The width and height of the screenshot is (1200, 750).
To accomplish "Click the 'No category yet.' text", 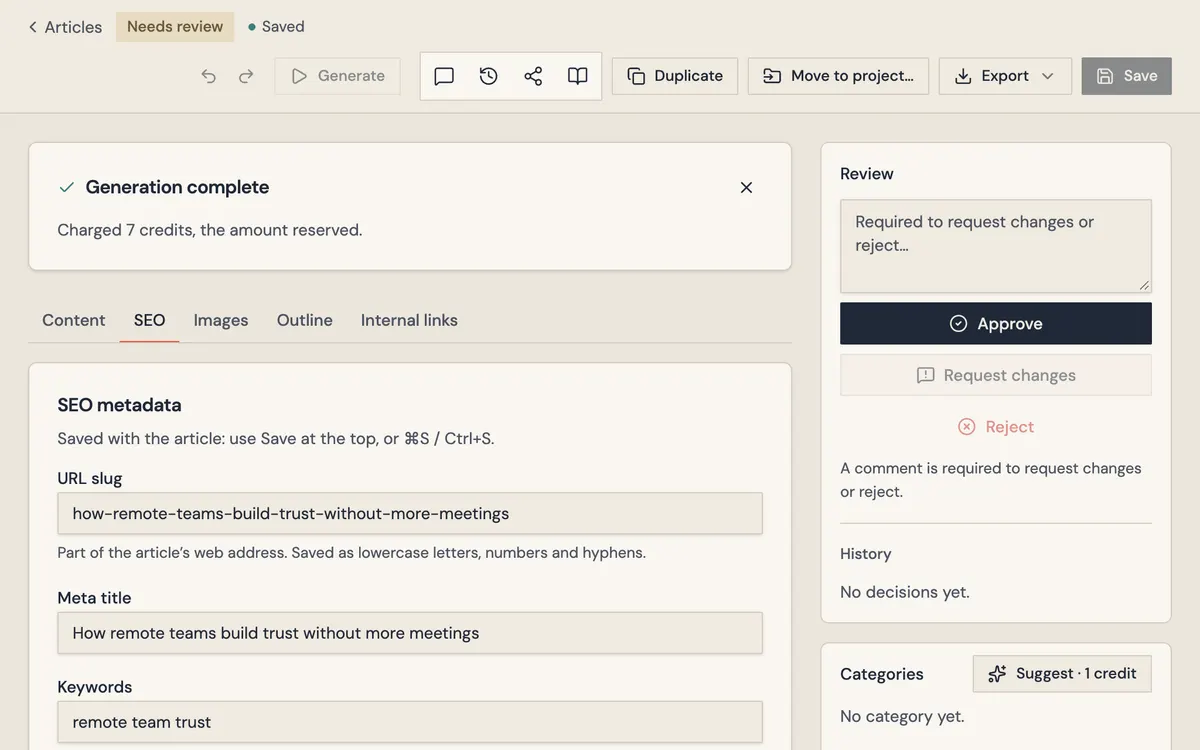I will (x=902, y=716).
